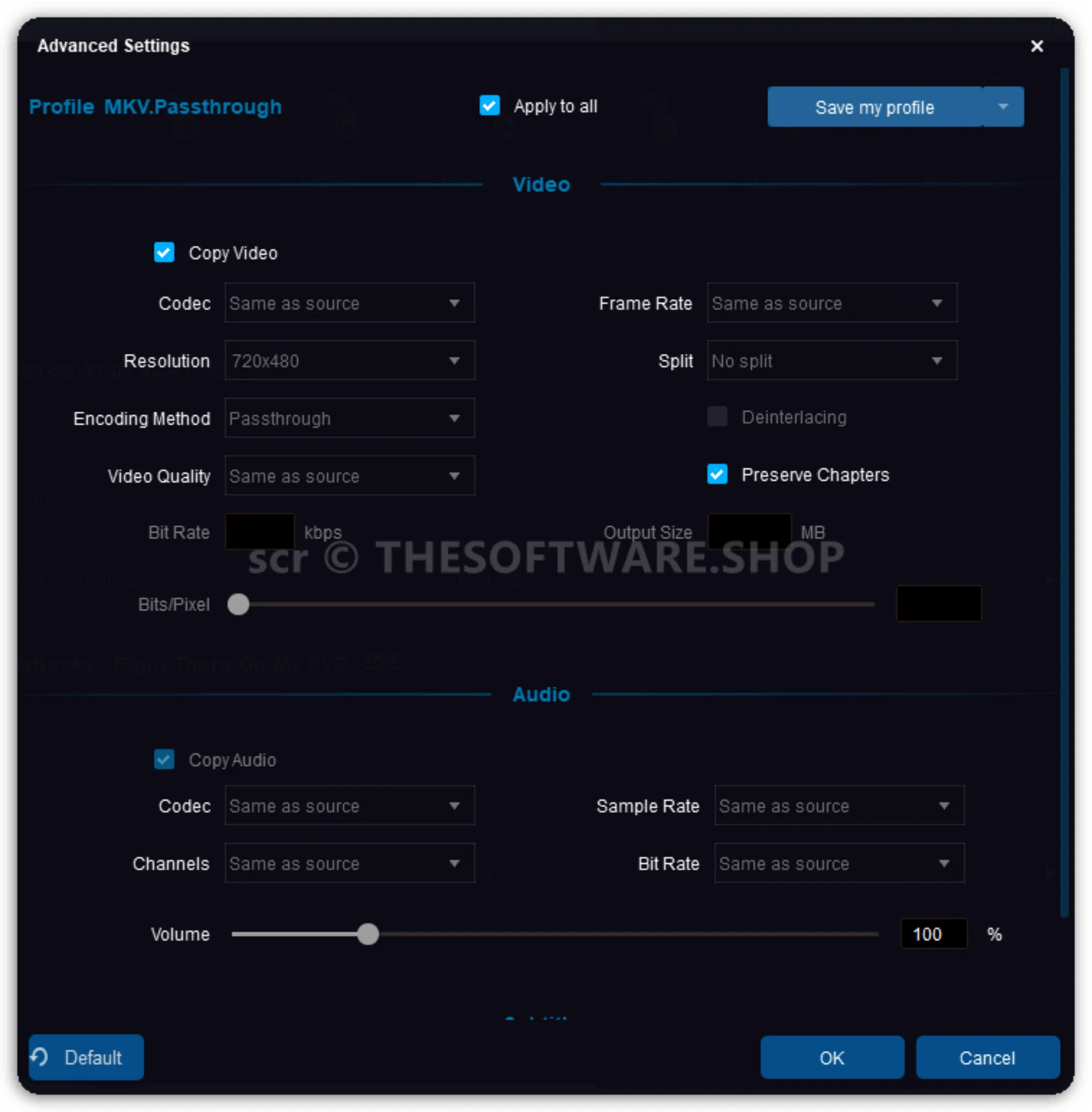Click the reset arrow icon on Default button

[x=40, y=1057]
